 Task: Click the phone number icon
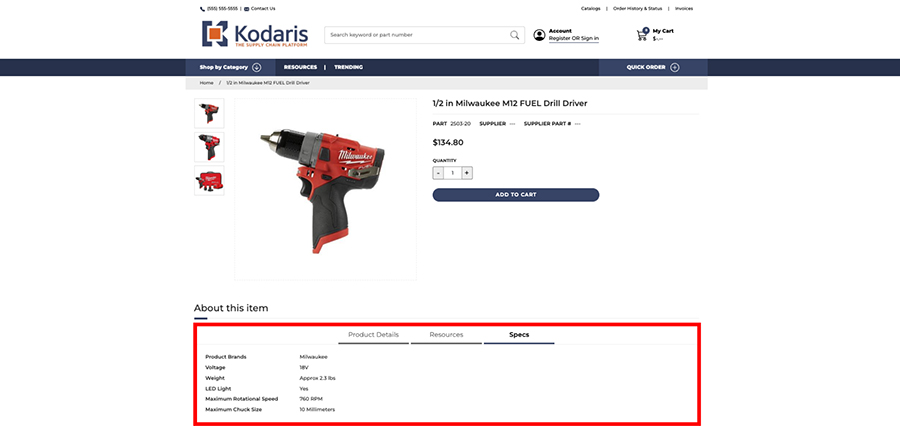202,9
